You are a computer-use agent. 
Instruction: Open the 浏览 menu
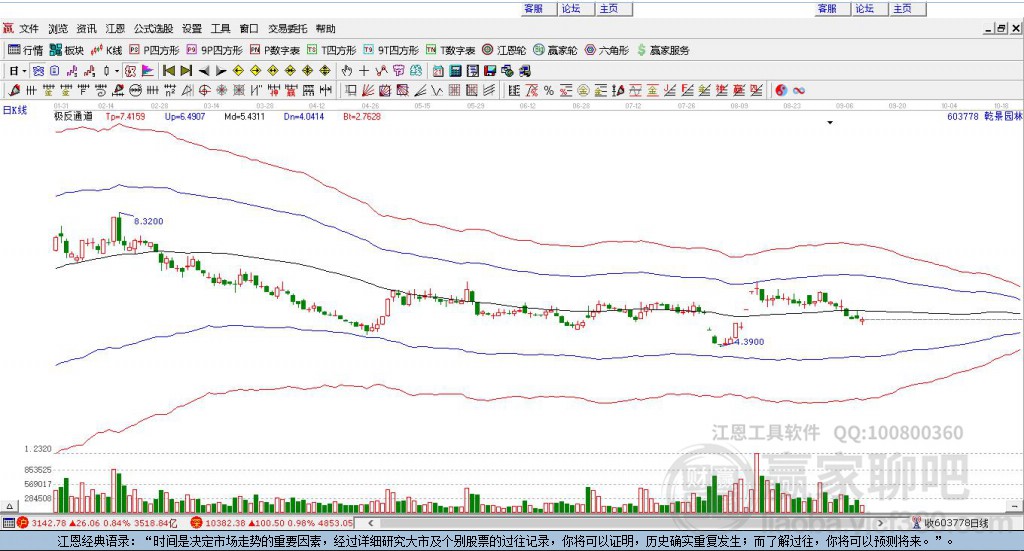[x=57, y=29]
